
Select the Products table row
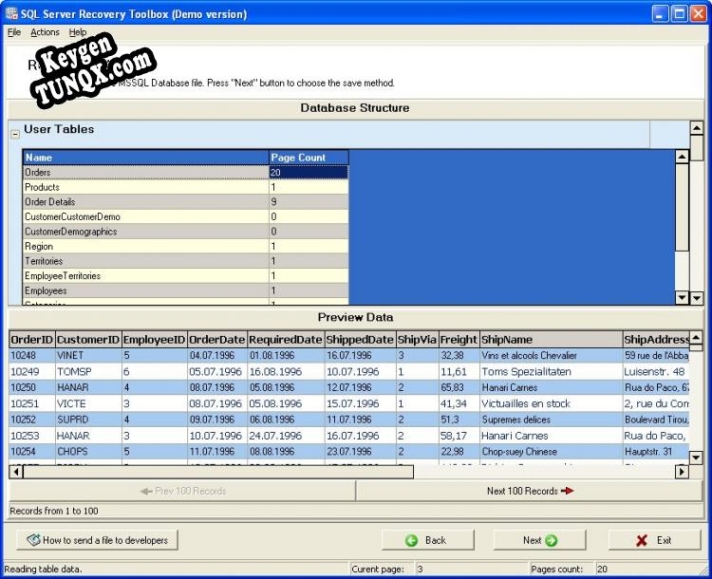click(x=186, y=187)
